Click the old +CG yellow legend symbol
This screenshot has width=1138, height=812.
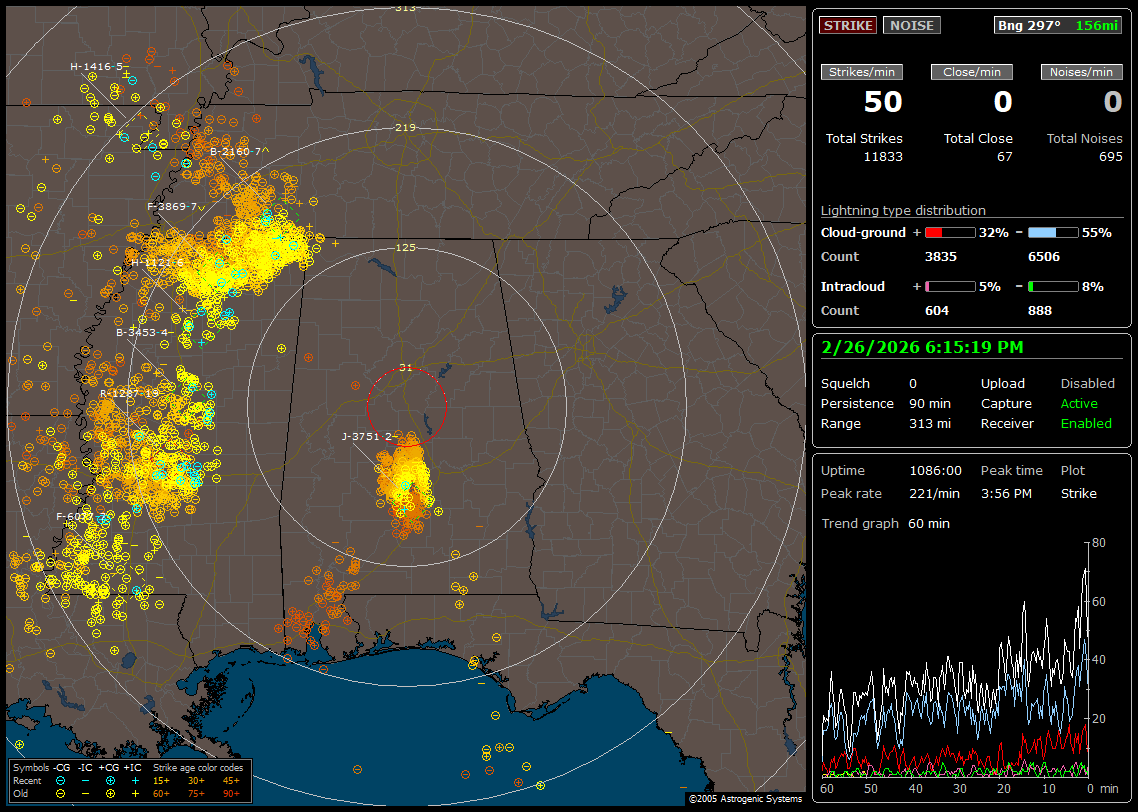(x=110, y=793)
